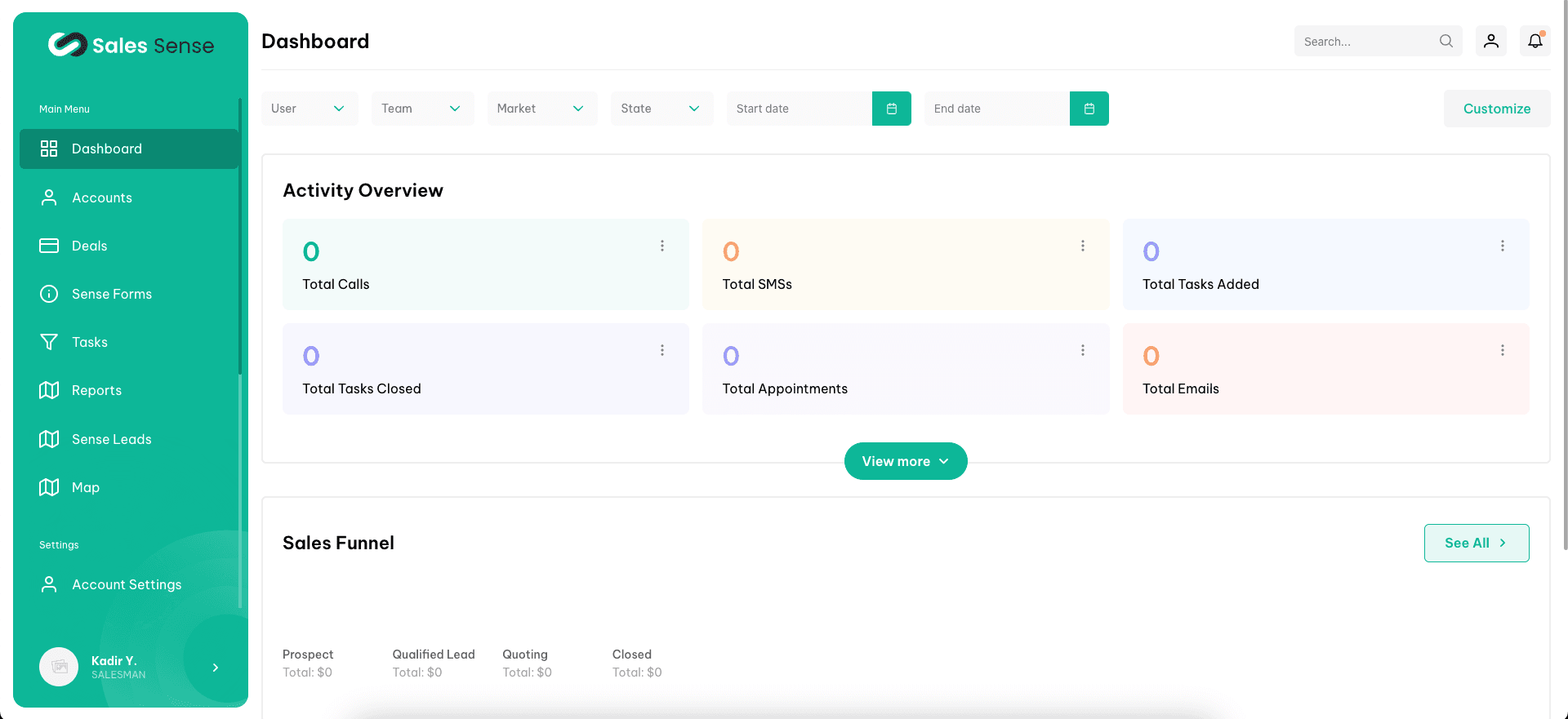Open the Deals menu item
Viewport: 1568px width, 719px height.
tap(129, 246)
